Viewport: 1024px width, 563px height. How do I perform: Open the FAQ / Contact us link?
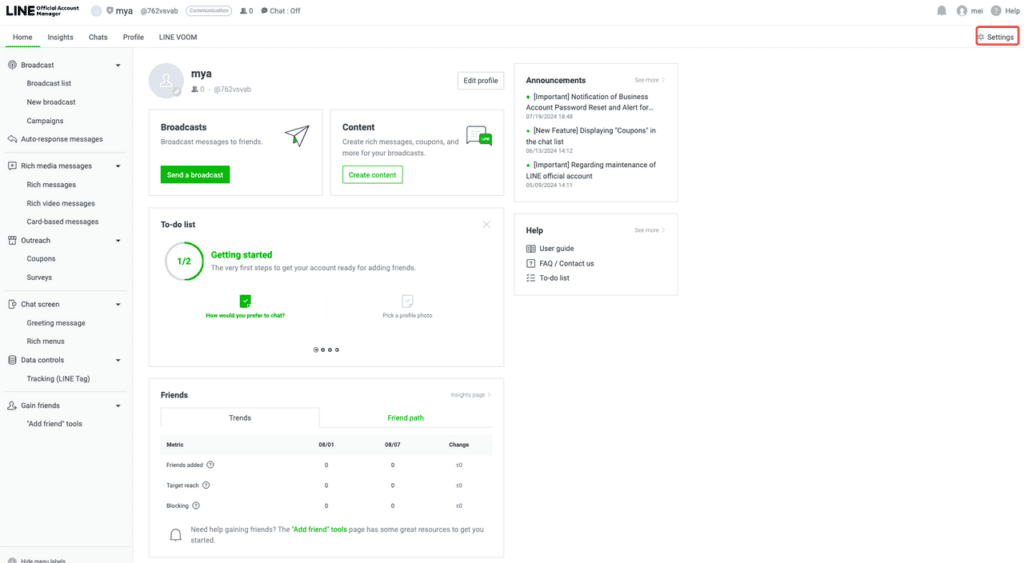click(566, 264)
